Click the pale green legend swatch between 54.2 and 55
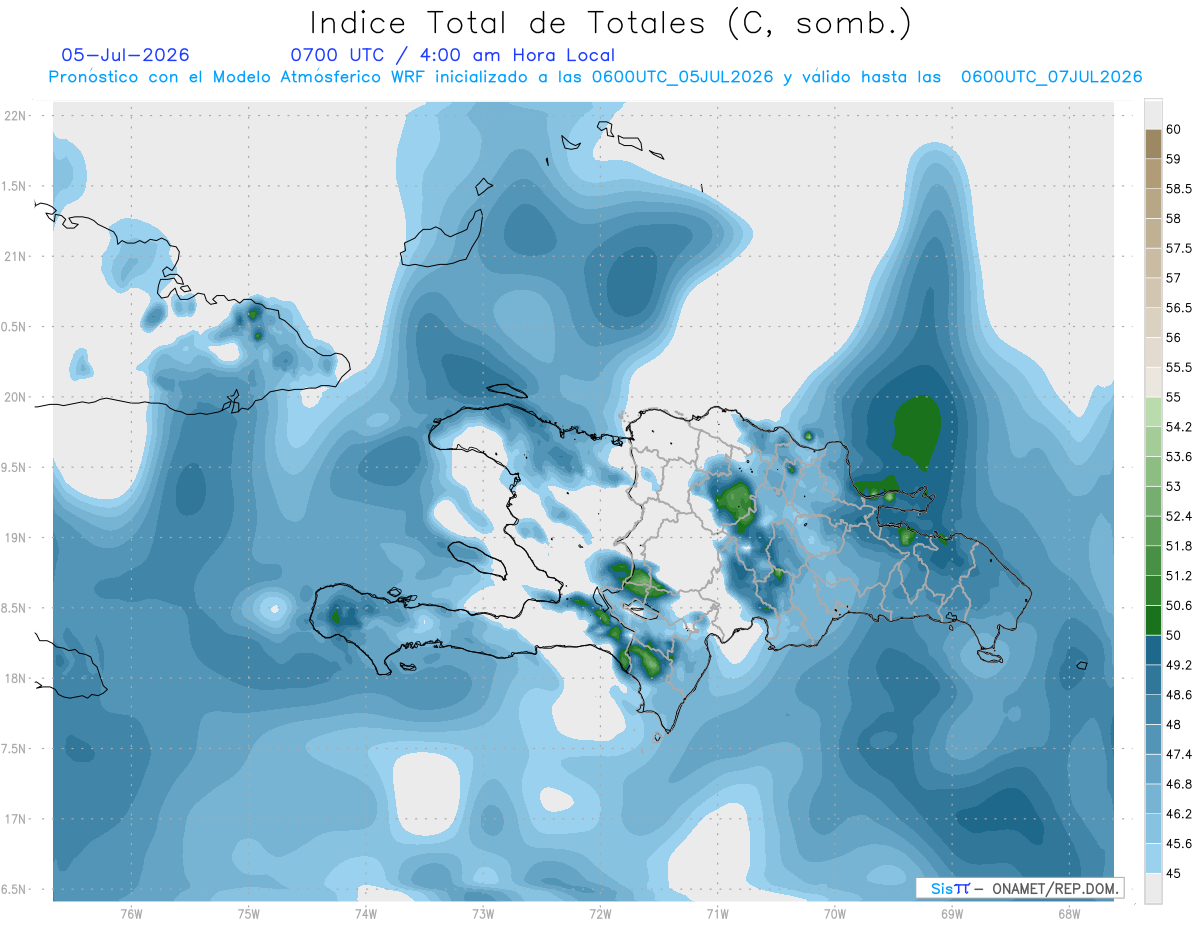1200x927 pixels. click(x=1153, y=412)
